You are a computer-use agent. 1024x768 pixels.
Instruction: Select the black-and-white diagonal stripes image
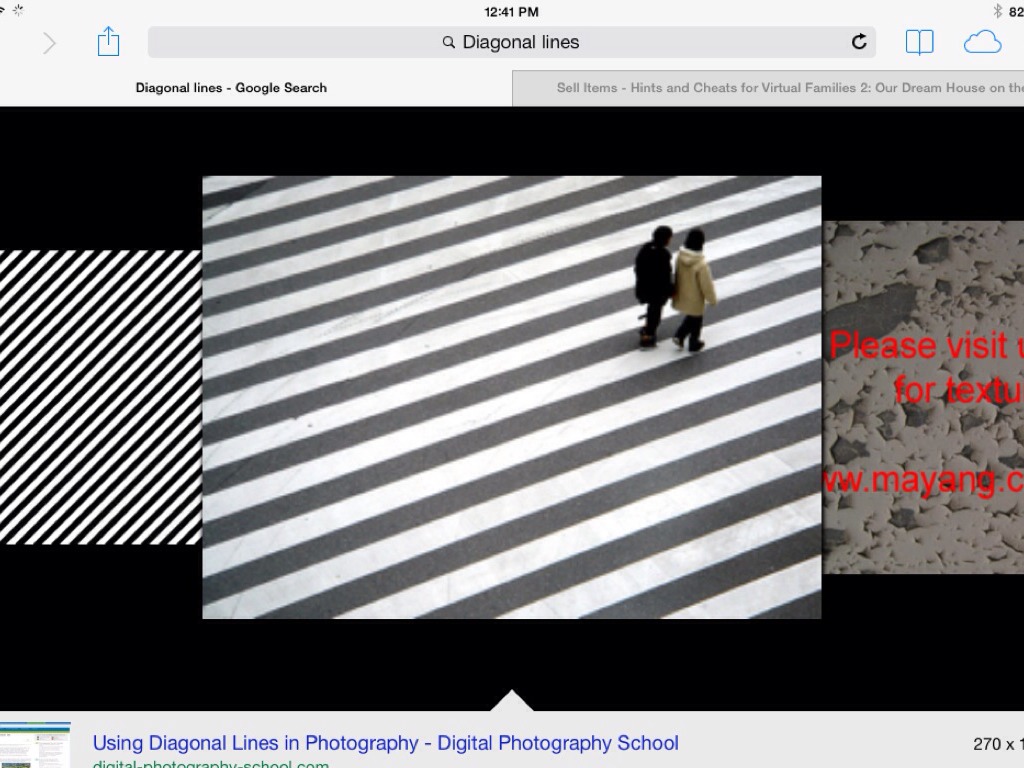100,397
